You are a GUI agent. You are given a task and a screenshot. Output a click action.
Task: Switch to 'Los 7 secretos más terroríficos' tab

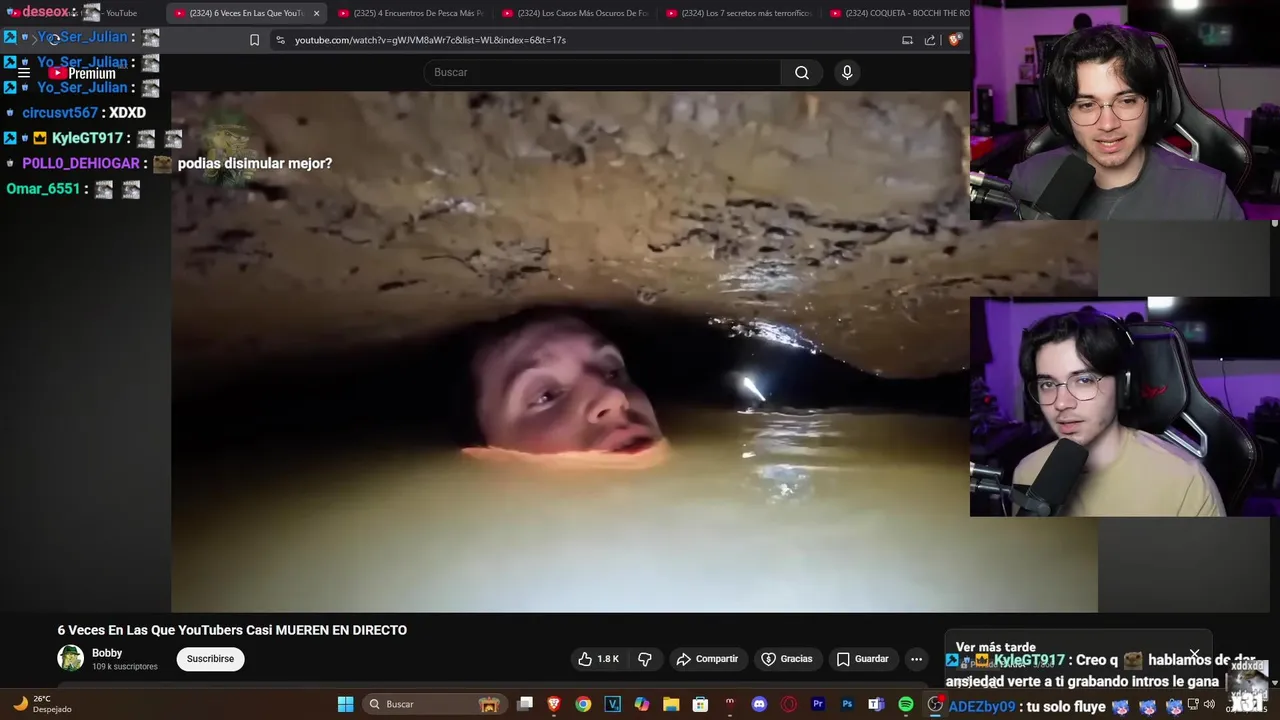[738, 13]
